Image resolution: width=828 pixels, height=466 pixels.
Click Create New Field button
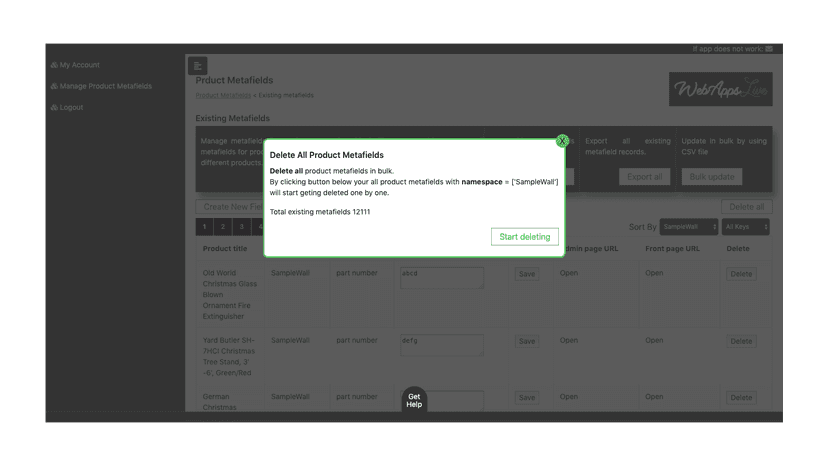tap(230, 207)
